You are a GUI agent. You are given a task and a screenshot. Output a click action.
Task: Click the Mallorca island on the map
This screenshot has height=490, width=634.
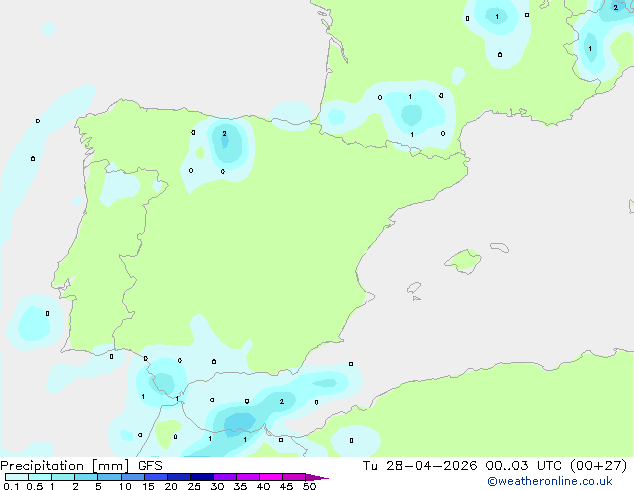click(x=463, y=261)
